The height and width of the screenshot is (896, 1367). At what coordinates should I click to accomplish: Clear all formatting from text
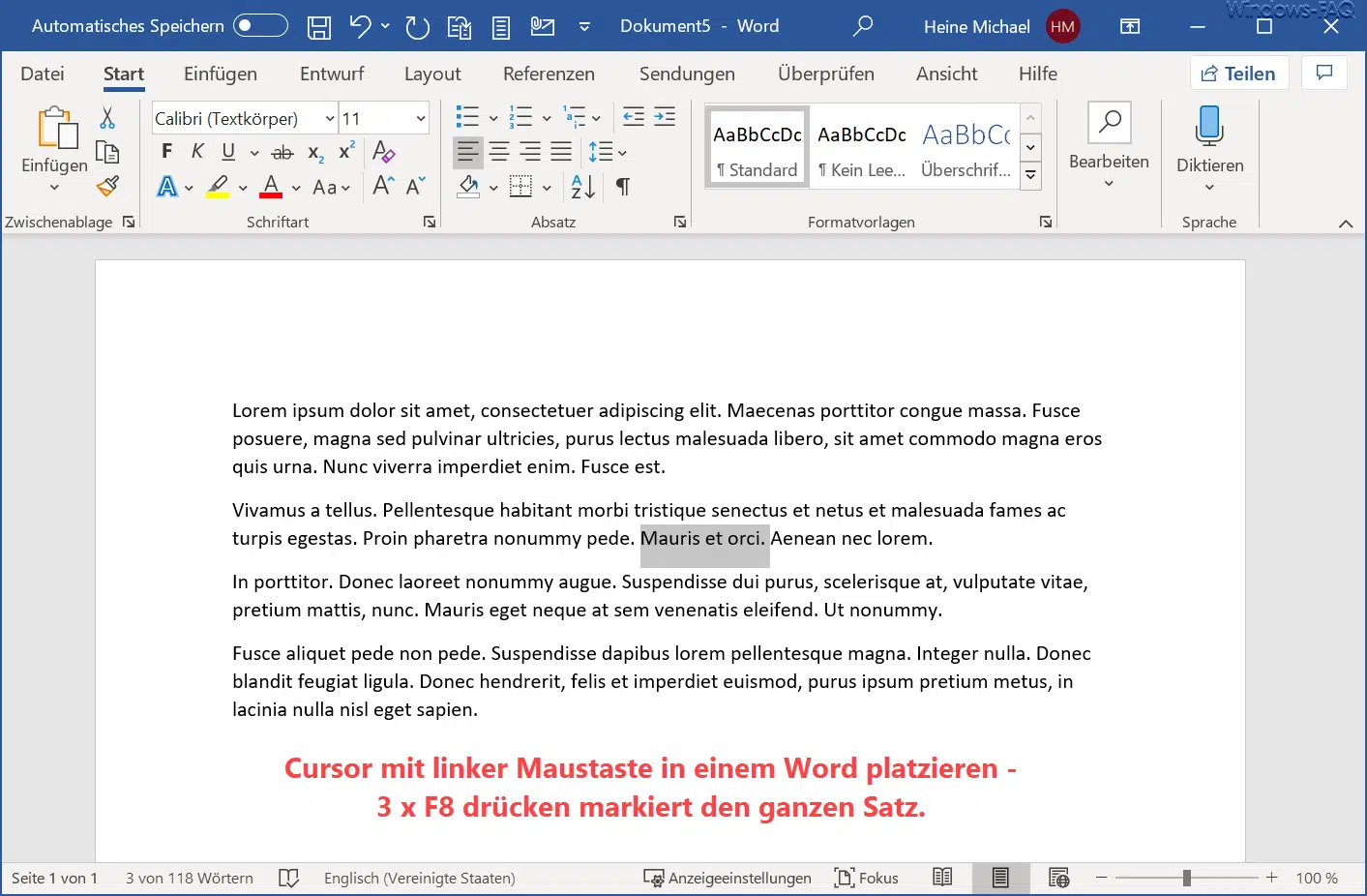tap(383, 152)
